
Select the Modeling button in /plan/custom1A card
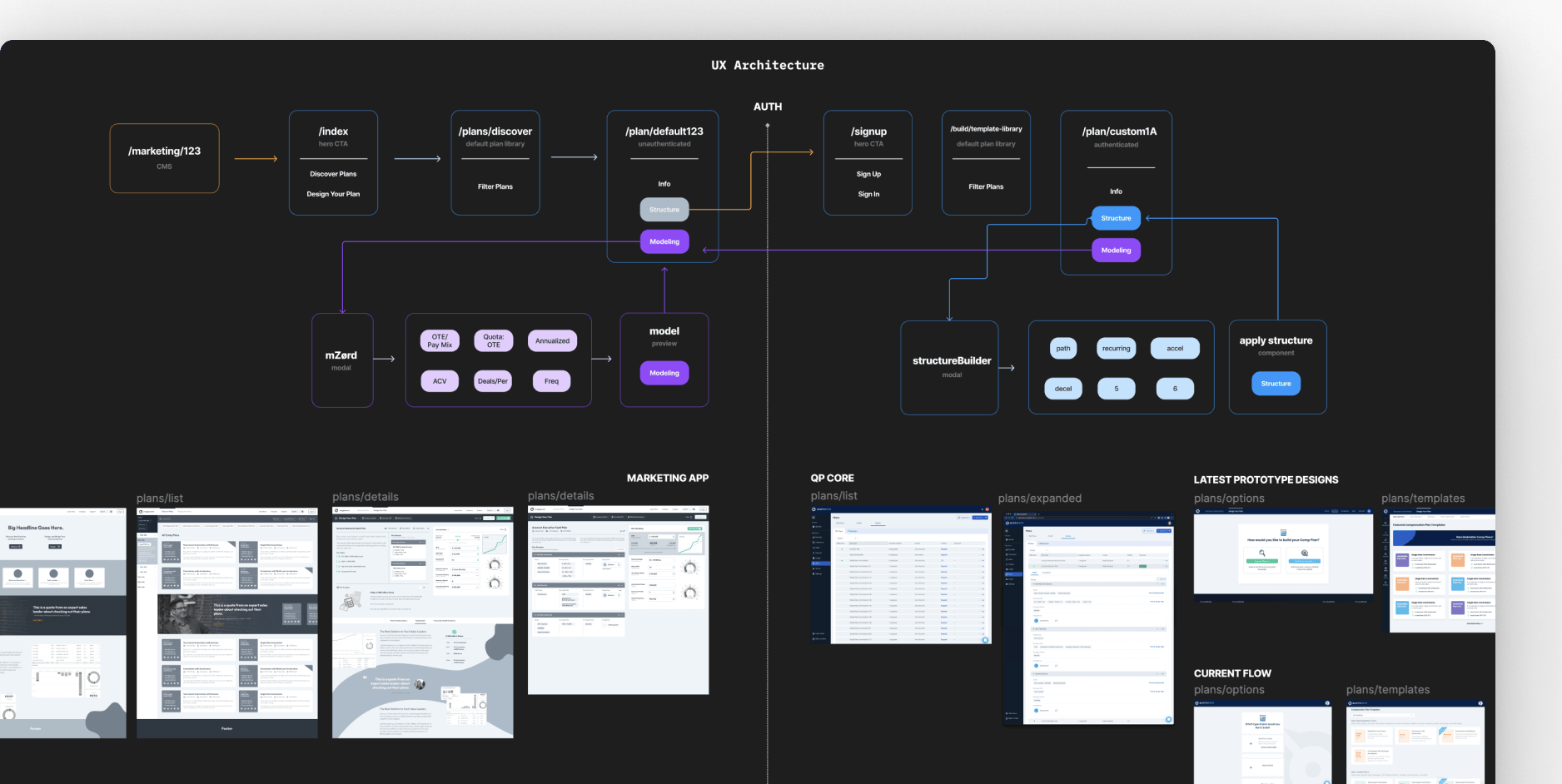[1116, 250]
